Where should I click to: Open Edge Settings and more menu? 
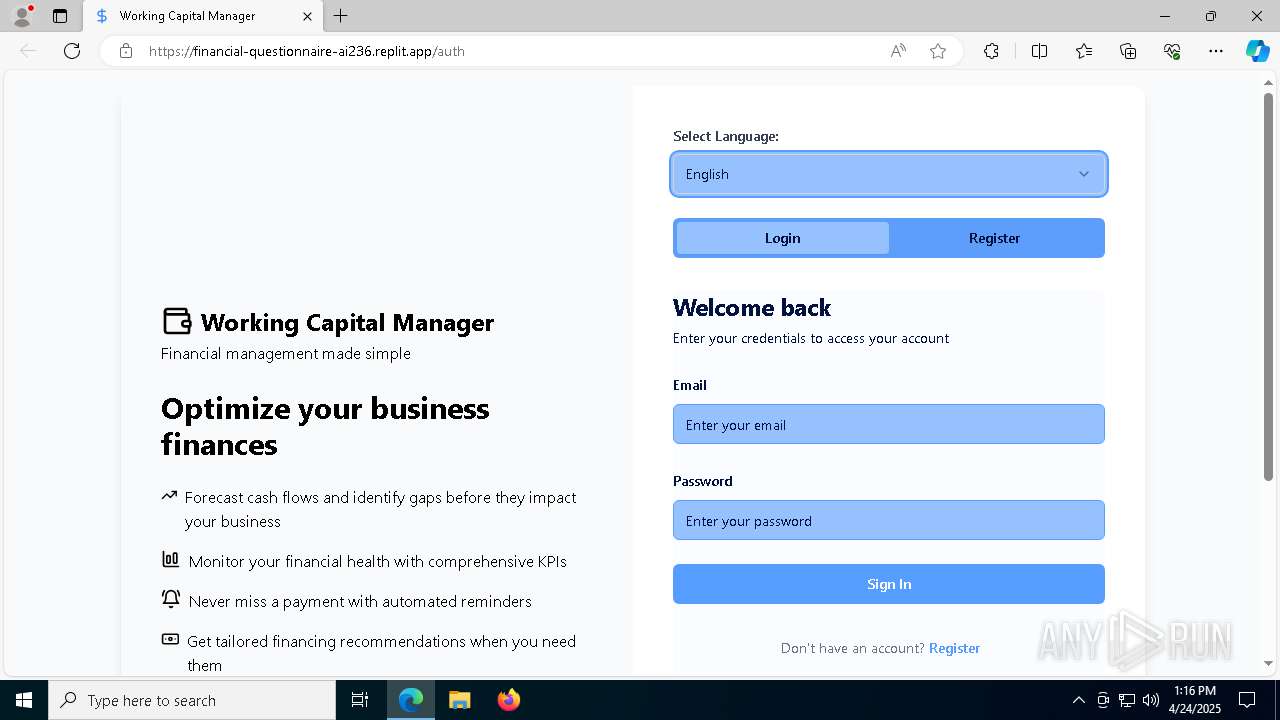coord(1216,51)
